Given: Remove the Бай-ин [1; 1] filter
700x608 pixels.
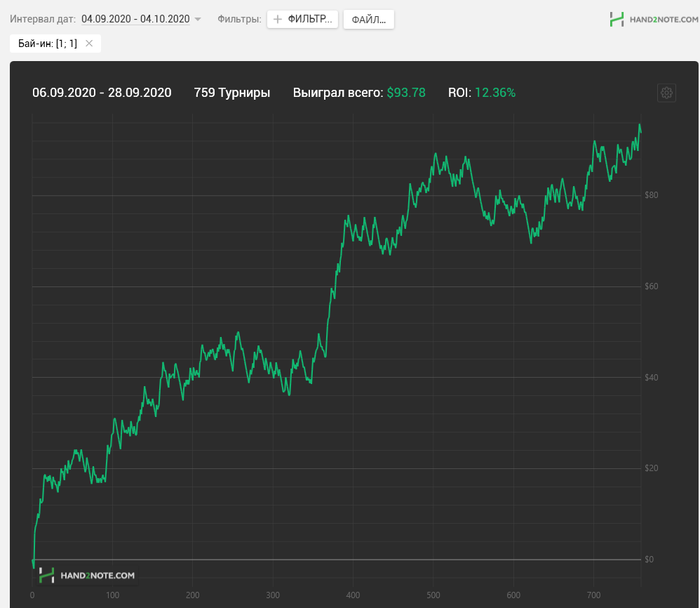Looking at the screenshot, I should (x=89, y=43).
